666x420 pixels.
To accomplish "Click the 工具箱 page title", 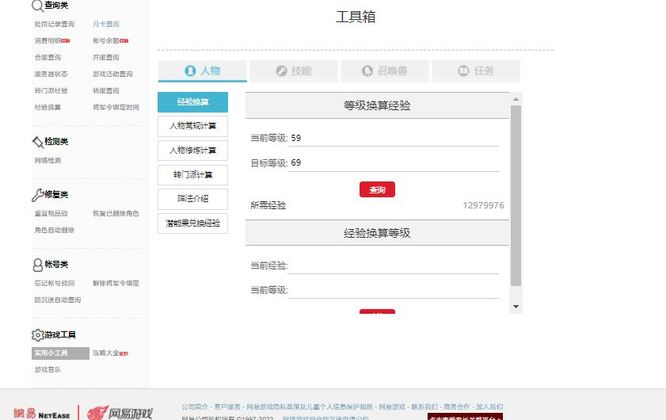I will click(356, 17).
